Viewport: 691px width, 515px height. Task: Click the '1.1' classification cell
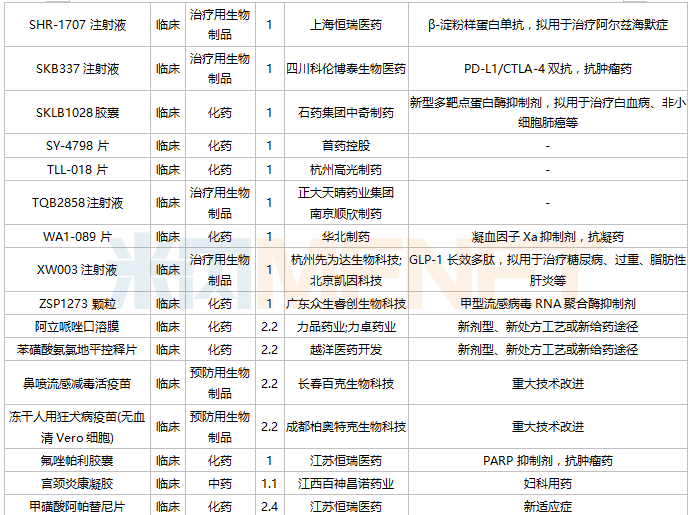[269, 483]
